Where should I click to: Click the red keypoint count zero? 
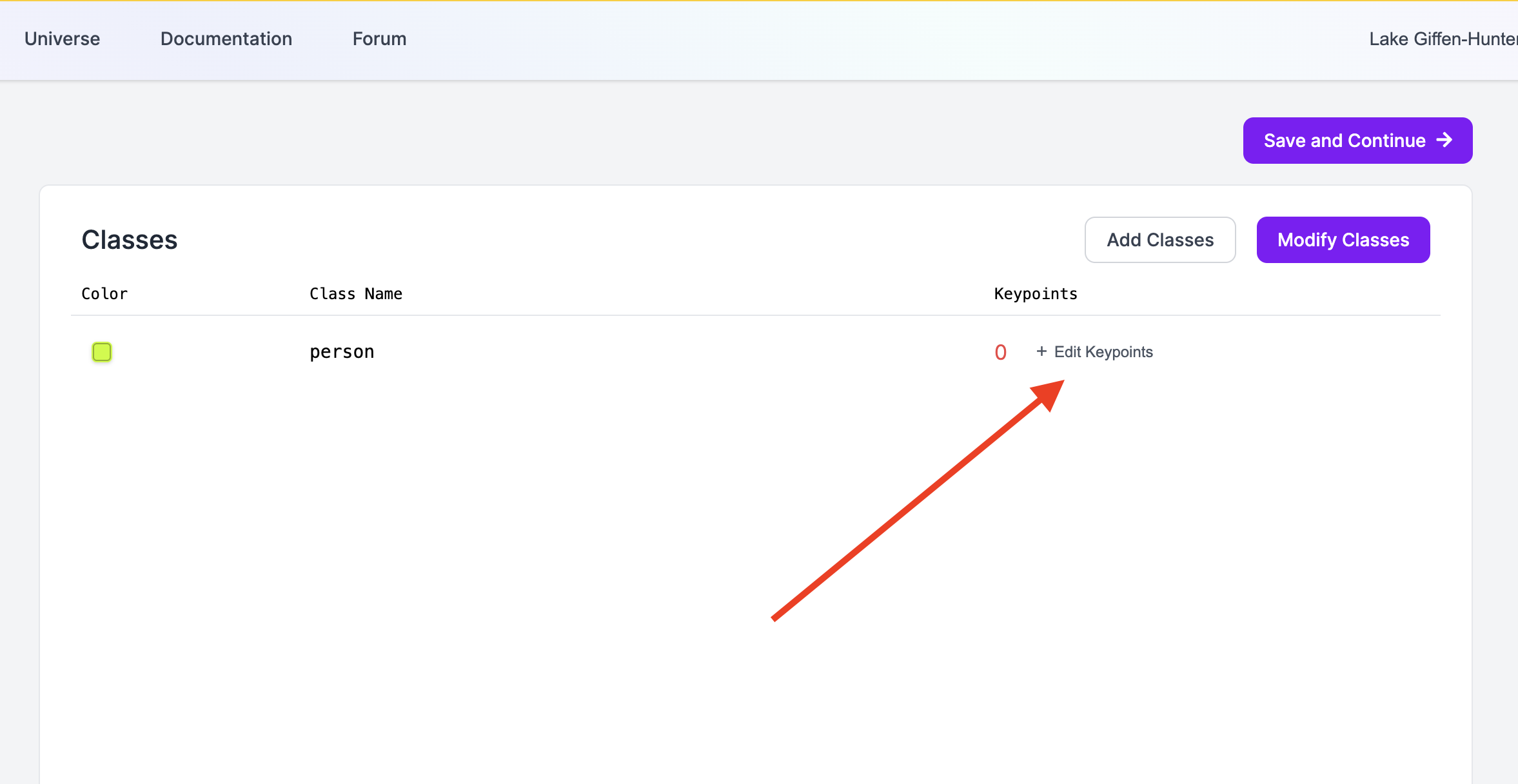pos(1000,352)
